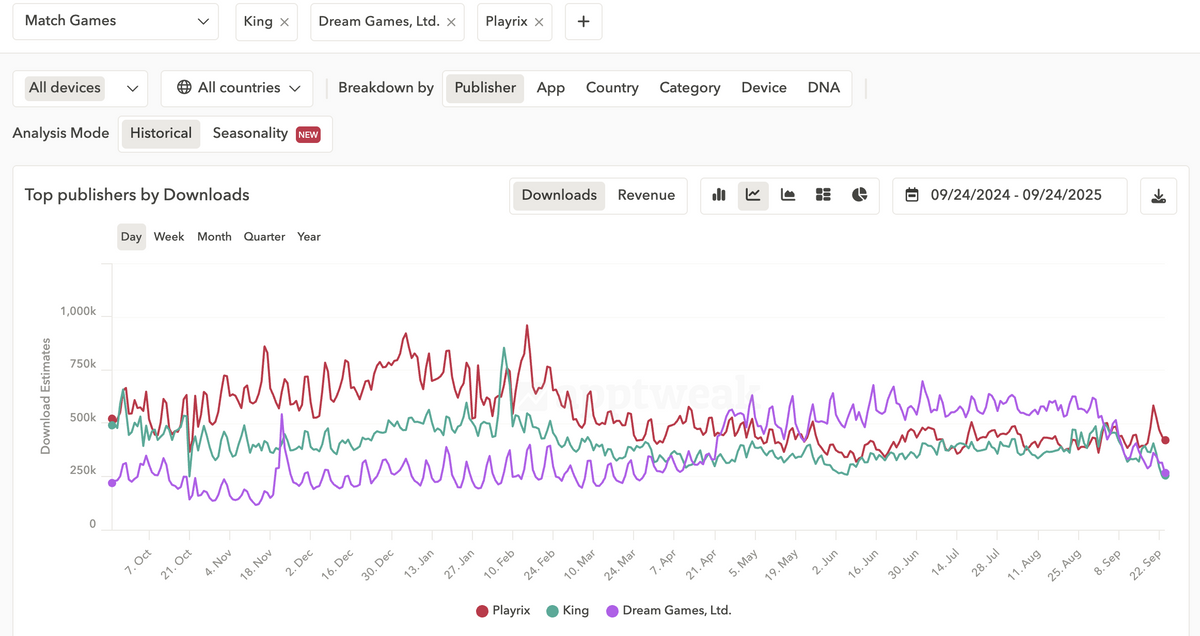This screenshot has width=1200, height=636.
Task: Hide Dream Games, Ltd. legend series
Action: click(x=669, y=610)
